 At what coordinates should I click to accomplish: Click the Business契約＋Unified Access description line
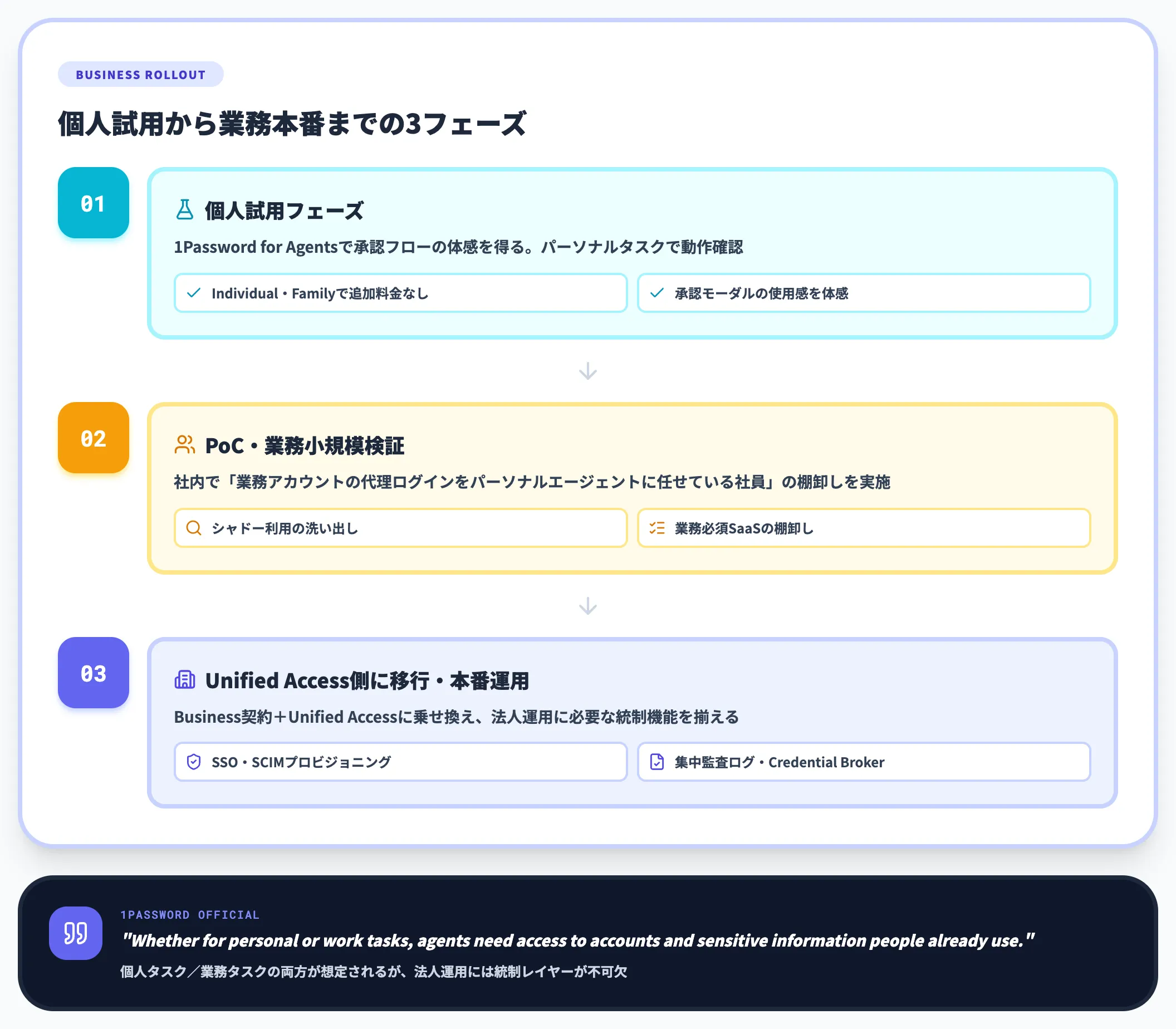click(456, 717)
